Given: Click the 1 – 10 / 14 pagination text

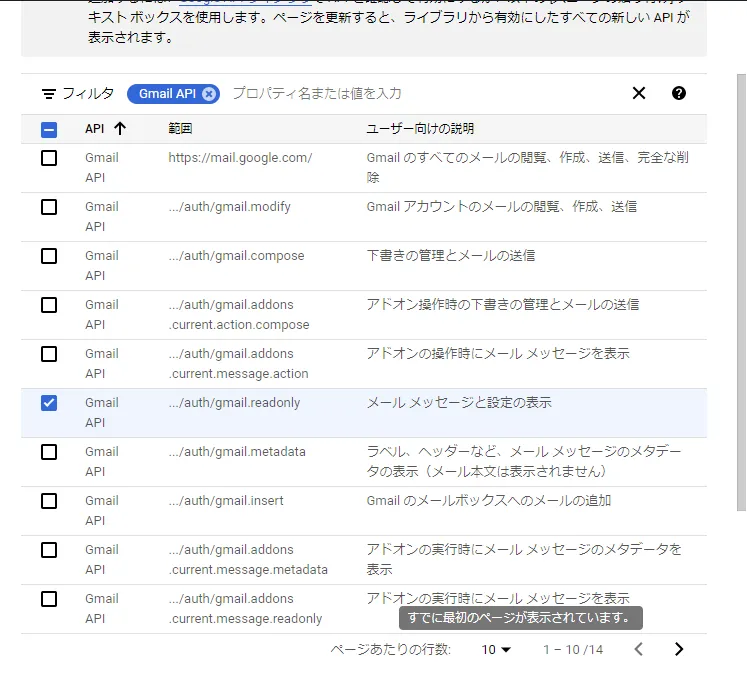Looking at the screenshot, I should [x=573, y=649].
